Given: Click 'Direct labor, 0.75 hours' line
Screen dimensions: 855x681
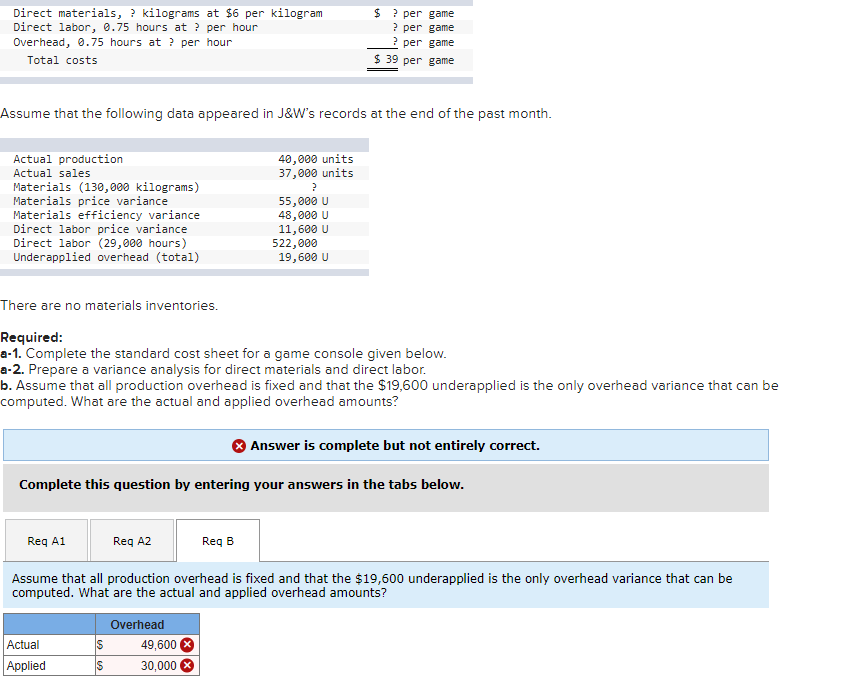Looking at the screenshot, I should (136, 27).
